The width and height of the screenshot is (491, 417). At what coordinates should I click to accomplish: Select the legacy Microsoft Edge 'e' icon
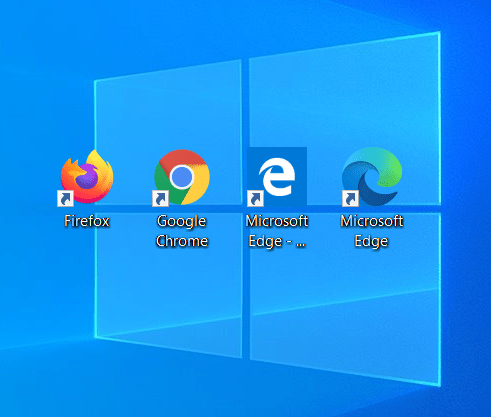[x=277, y=177]
